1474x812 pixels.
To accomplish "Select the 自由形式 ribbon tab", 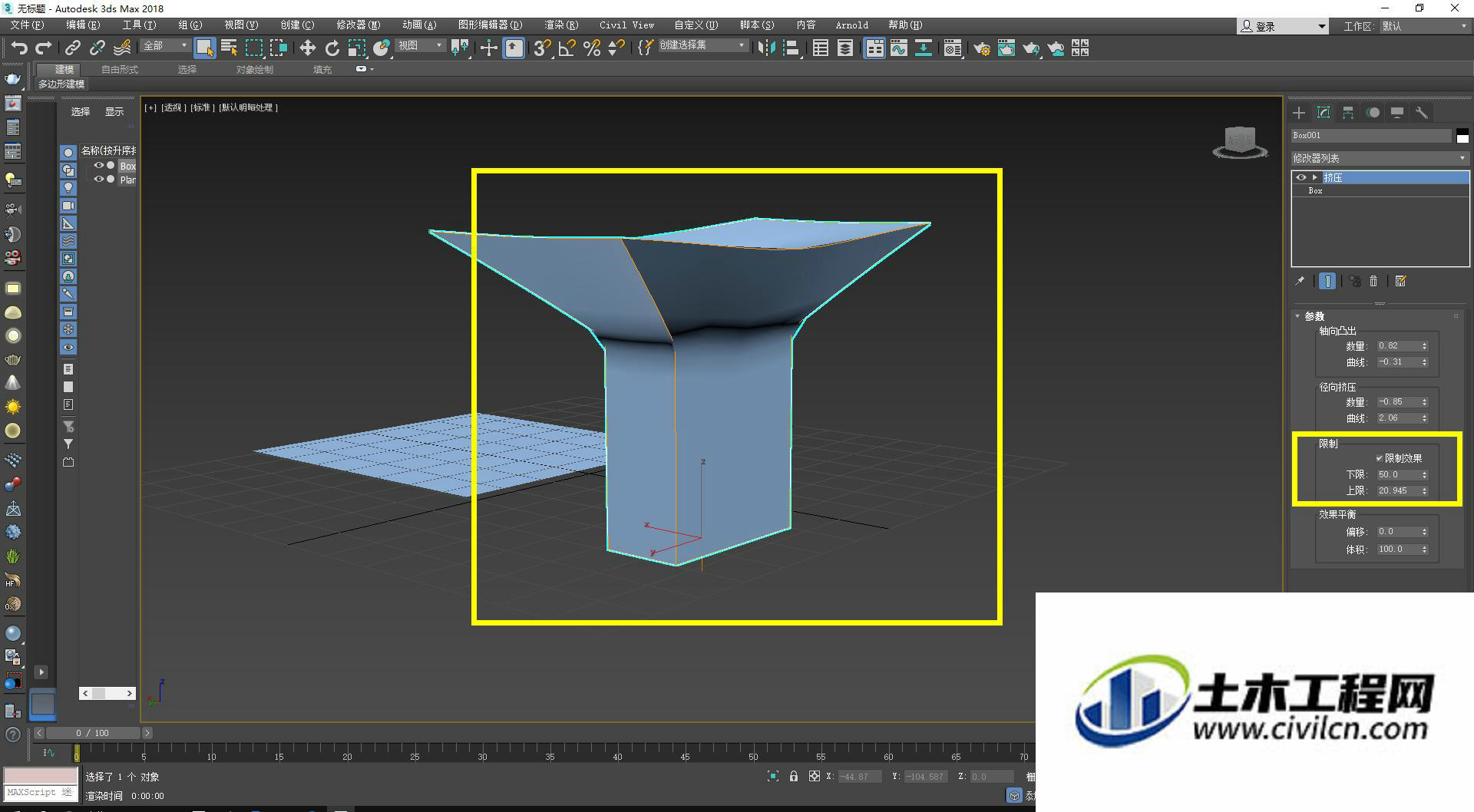I will [120, 69].
